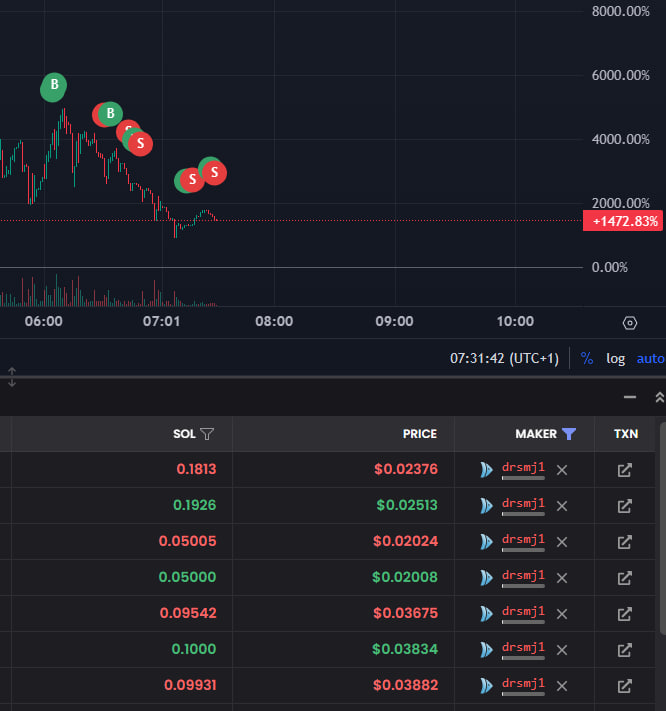
Task: Open chart settings hexagon icon
Action: click(x=630, y=323)
